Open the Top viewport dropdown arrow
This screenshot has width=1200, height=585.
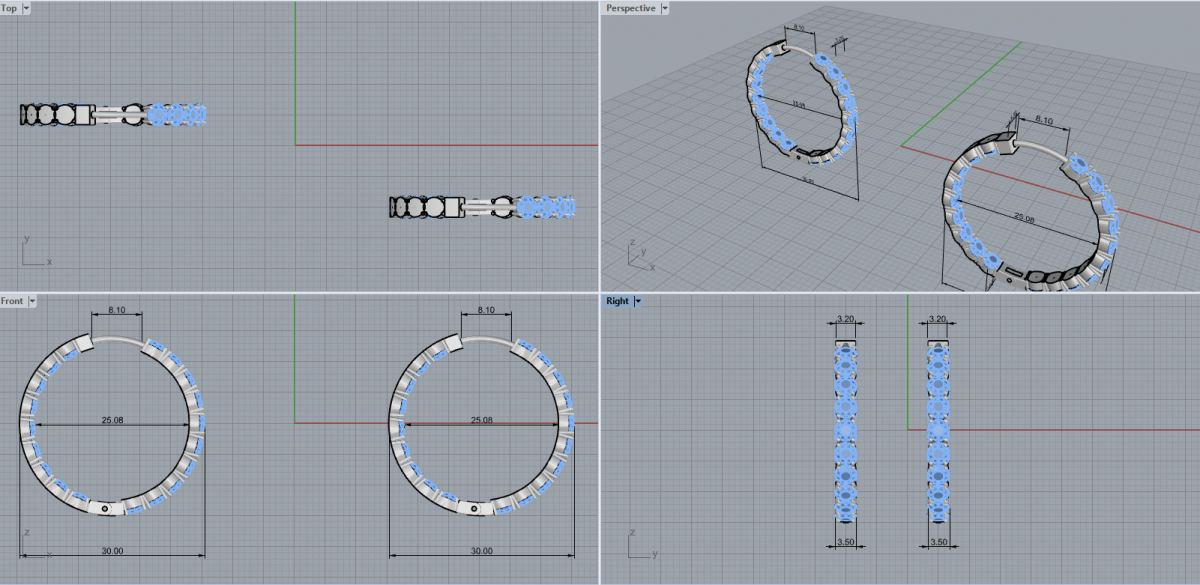tap(26, 8)
